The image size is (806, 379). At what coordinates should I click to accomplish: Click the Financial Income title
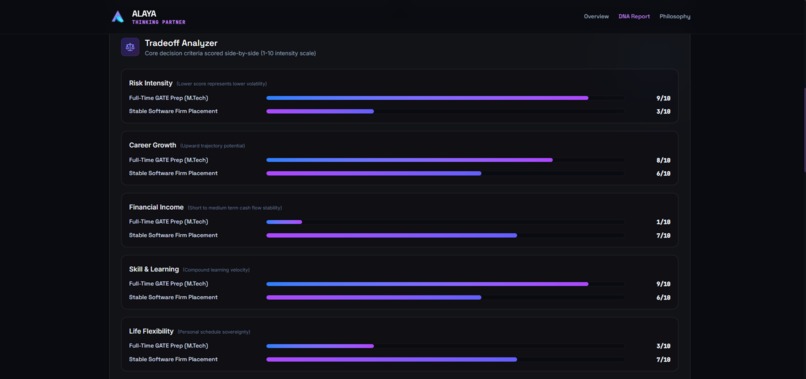coord(156,207)
